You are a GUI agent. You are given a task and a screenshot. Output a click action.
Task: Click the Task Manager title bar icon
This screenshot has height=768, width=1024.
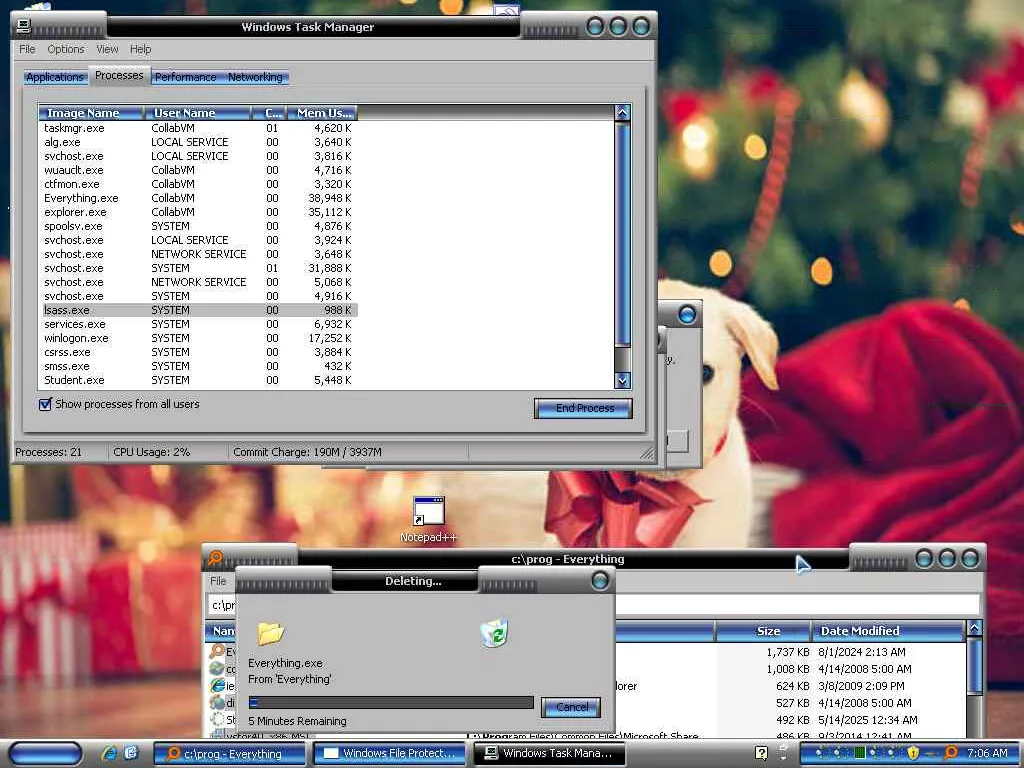pos(24,26)
